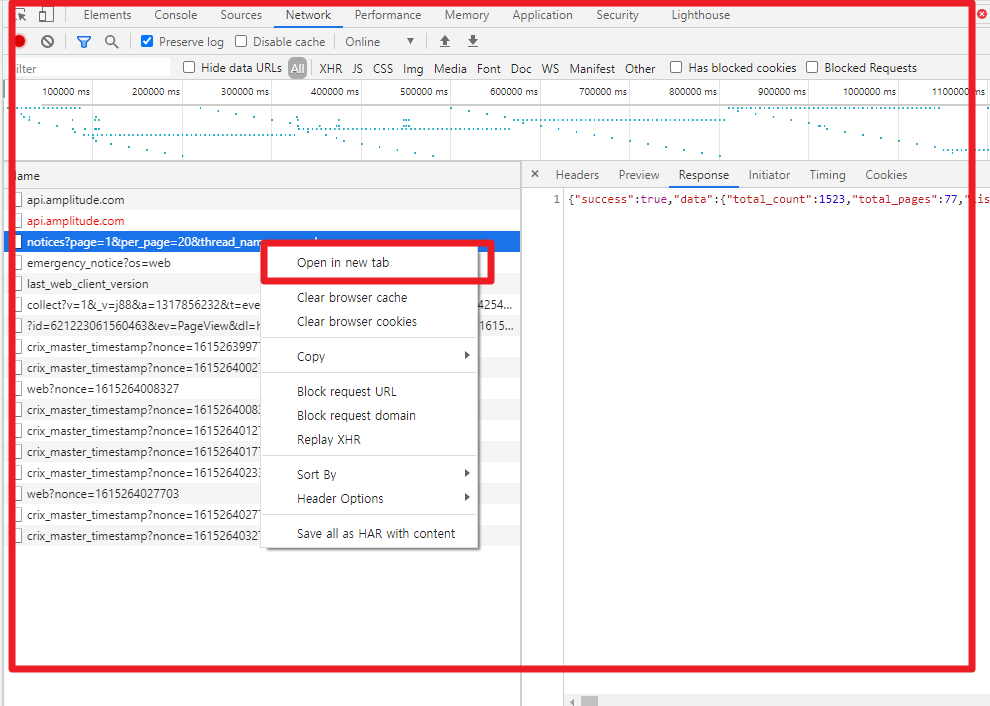Viewport: 990px width, 706px height.
Task: Toggle the Preserve log checkbox
Action: pyautogui.click(x=147, y=41)
